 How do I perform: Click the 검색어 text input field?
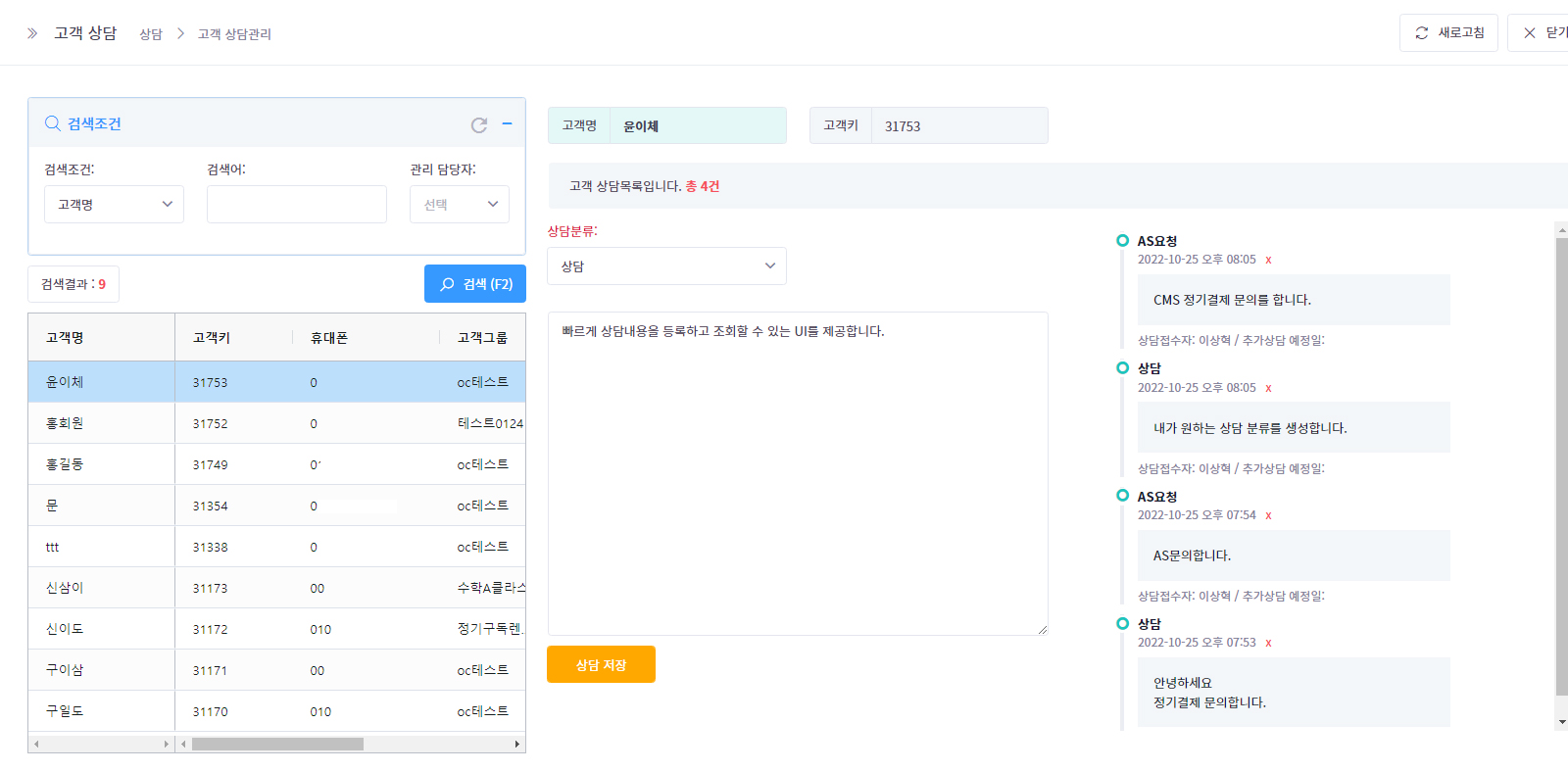pyautogui.click(x=296, y=205)
